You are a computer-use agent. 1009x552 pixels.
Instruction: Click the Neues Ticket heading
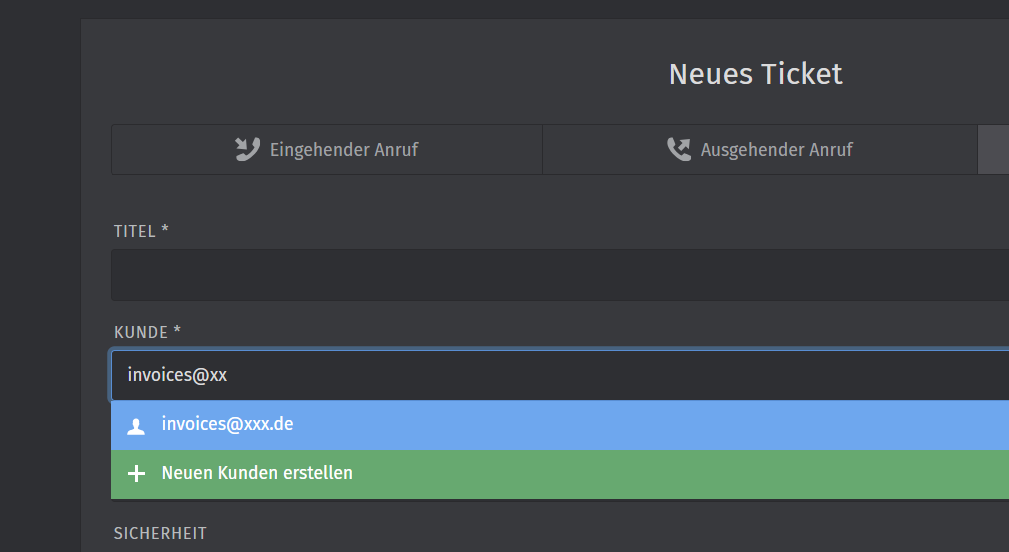click(755, 74)
